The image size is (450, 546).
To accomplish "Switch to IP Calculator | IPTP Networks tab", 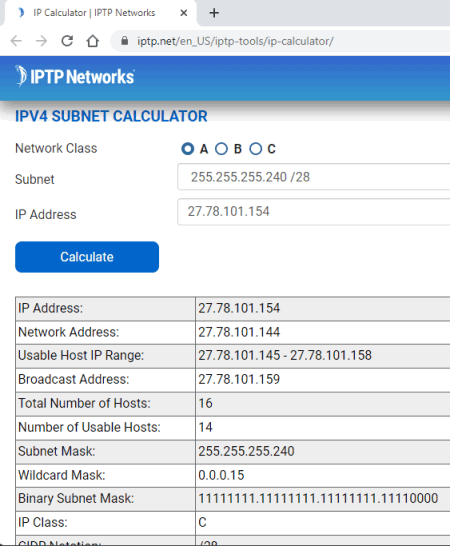I will point(94,13).
